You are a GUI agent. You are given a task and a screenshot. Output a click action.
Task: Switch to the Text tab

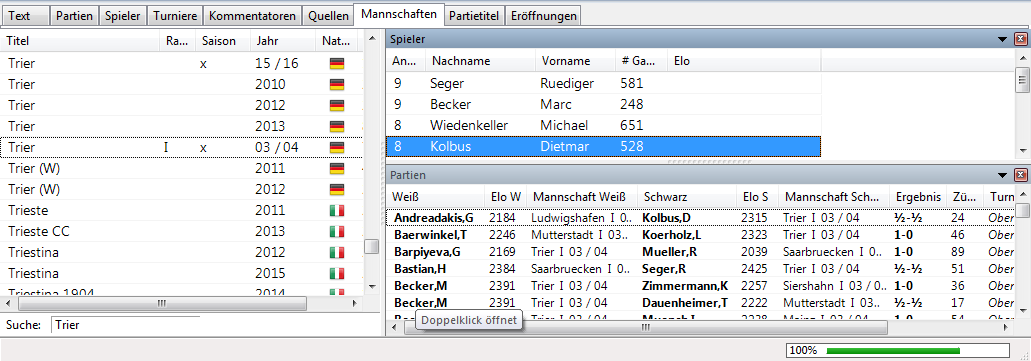(x=25, y=15)
